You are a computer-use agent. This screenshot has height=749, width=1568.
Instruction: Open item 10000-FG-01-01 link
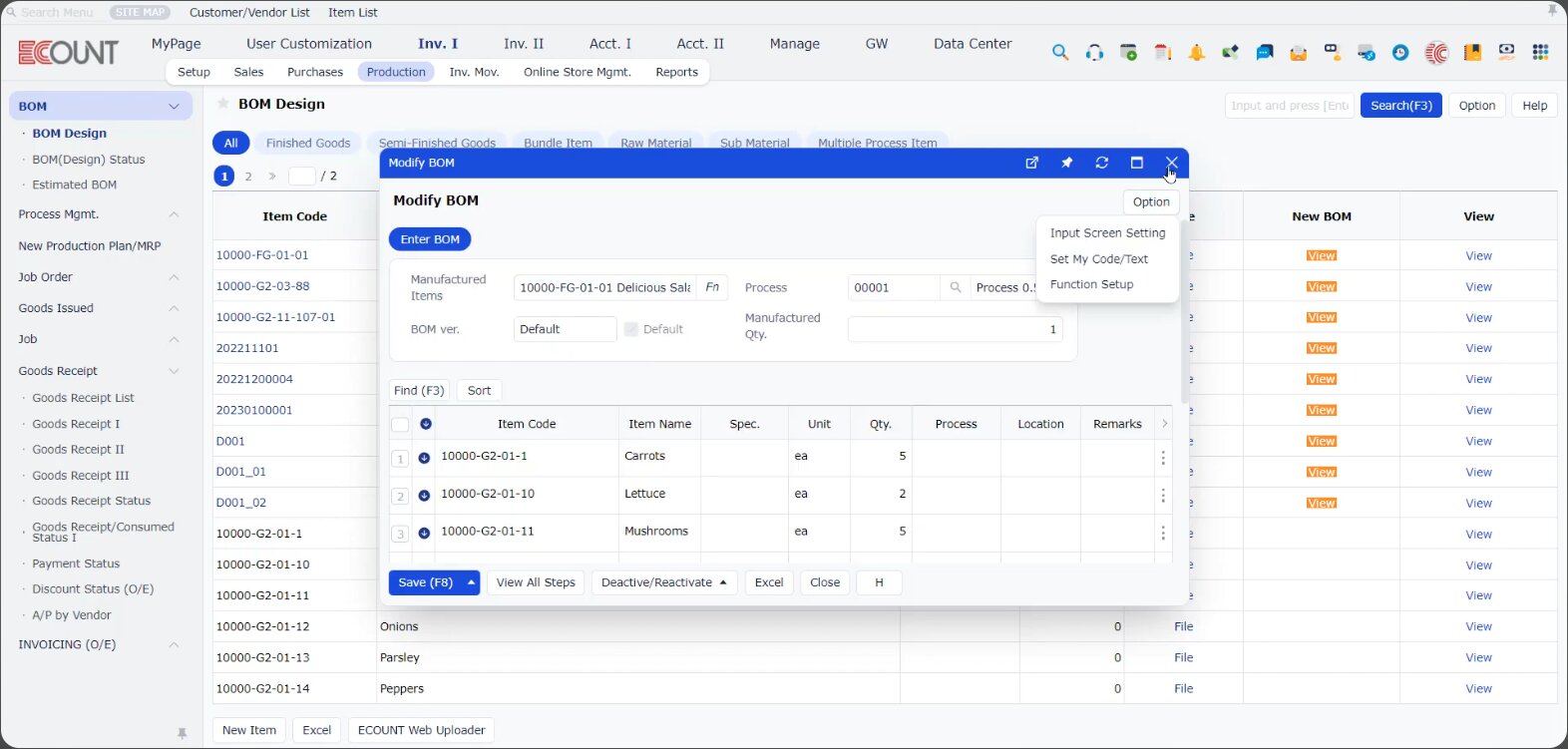(x=262, y=255)
